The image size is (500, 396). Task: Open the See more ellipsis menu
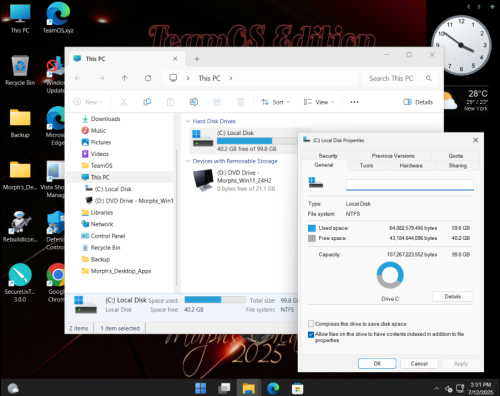354,102
